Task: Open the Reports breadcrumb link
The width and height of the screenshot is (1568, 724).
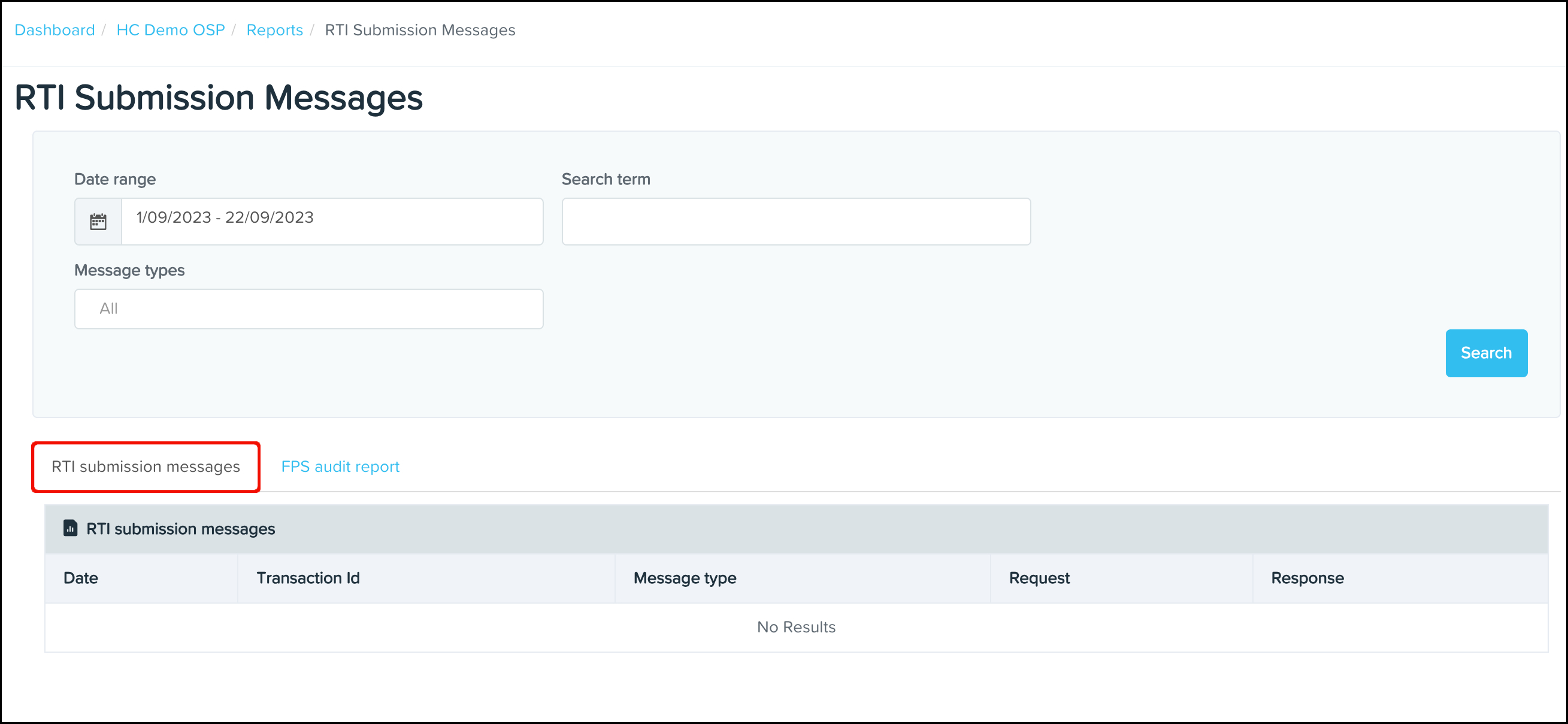Action: click(274, 29)
